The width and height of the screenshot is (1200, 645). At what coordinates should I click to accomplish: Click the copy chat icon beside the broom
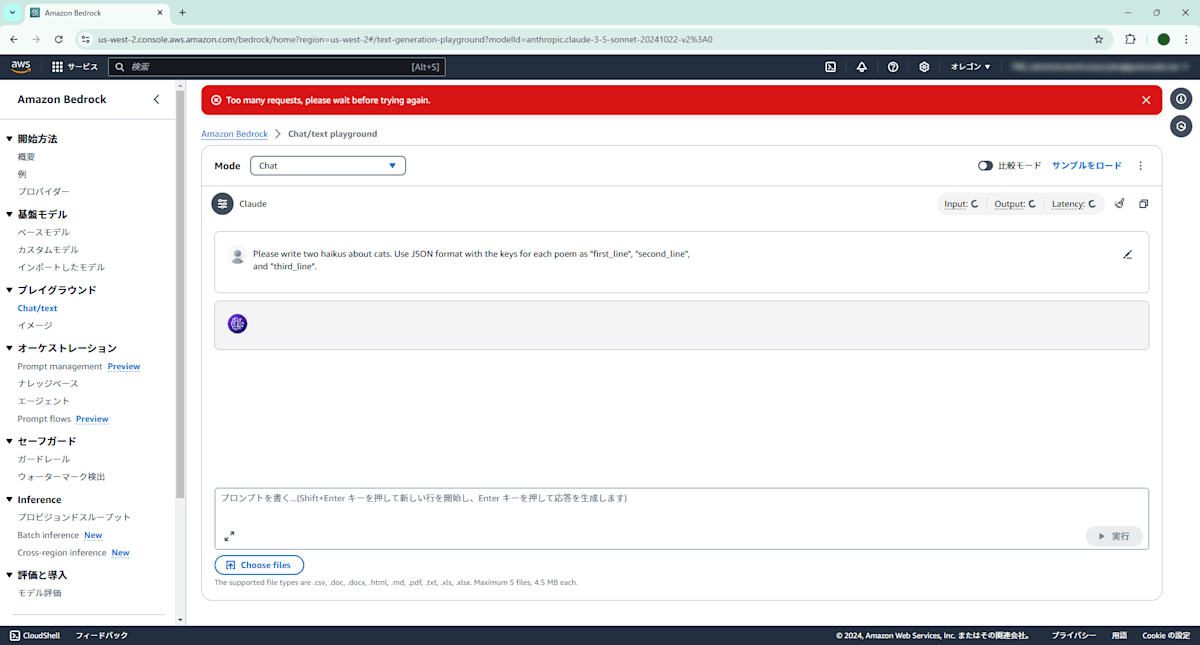1143,204
